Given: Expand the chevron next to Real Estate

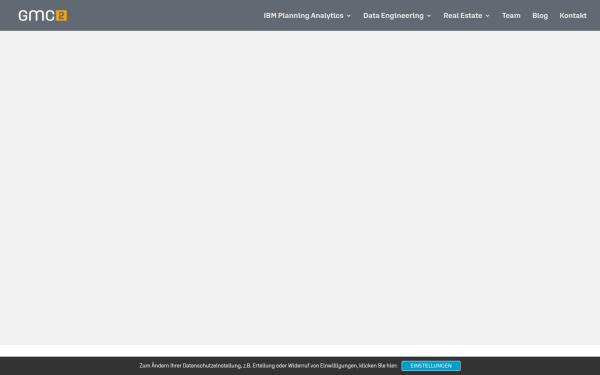Looking at the screenshot, I should coord(488,16).
